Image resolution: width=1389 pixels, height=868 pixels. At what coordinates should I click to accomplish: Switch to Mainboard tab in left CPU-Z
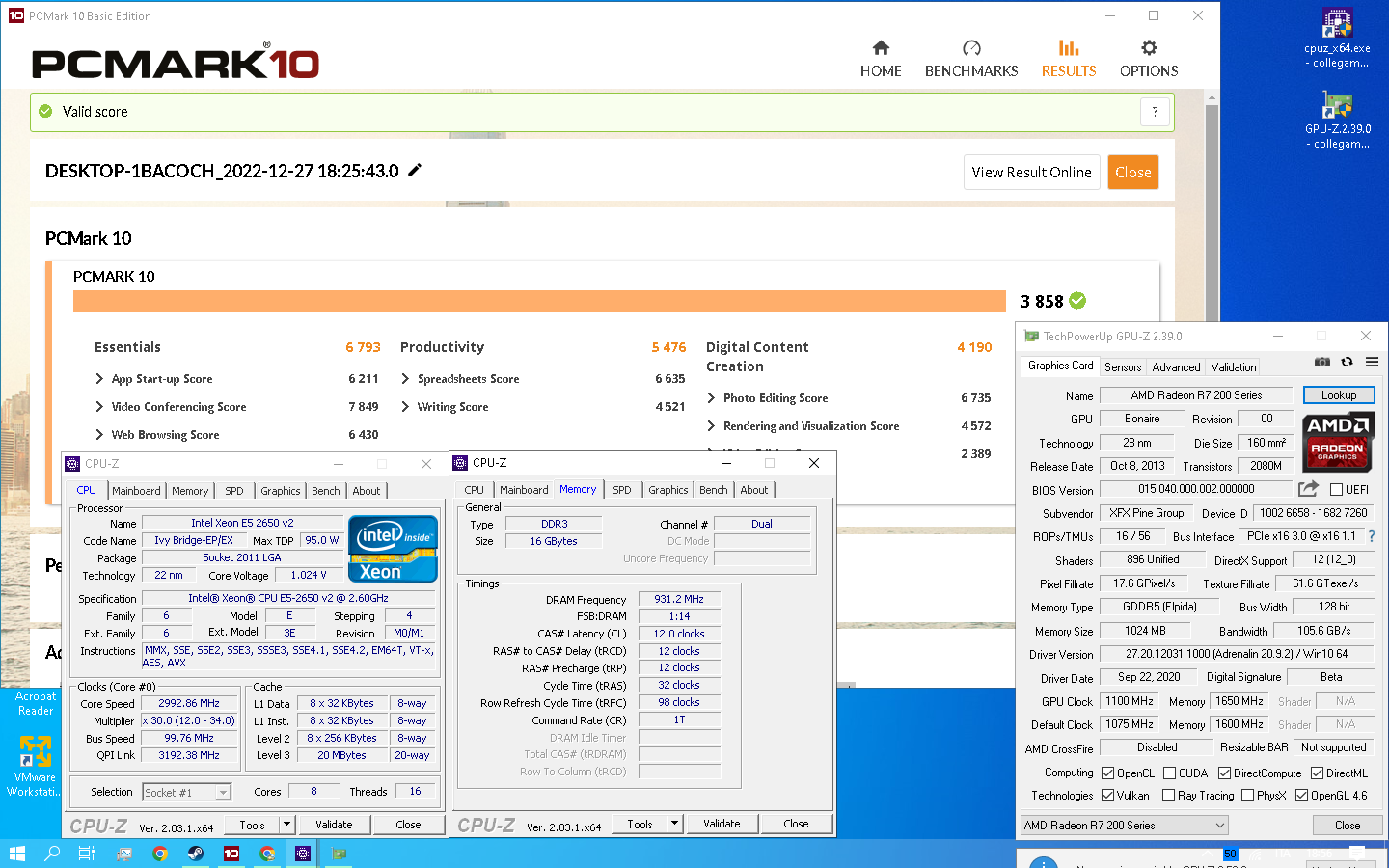click(136, 490)
